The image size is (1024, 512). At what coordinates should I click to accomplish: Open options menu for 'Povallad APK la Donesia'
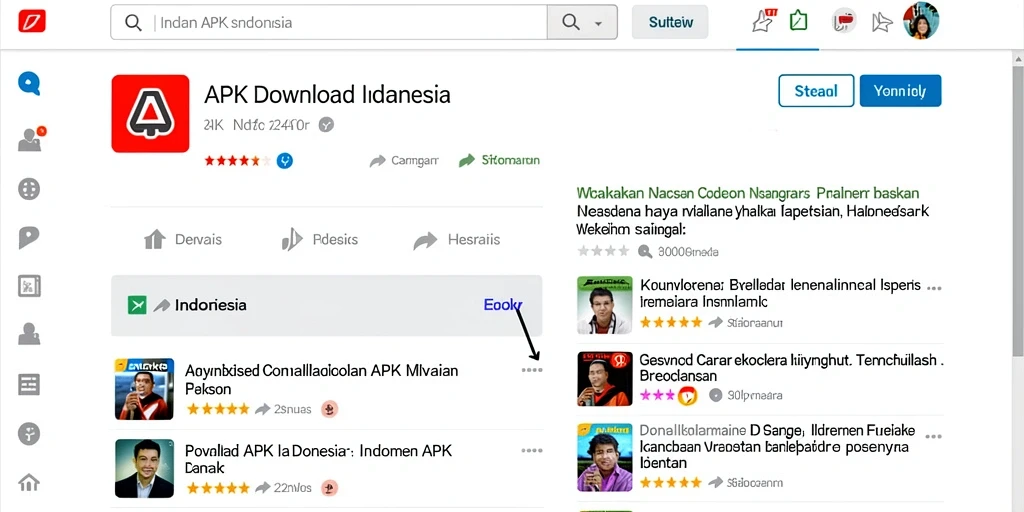pyautogui.click(x=532, y=450)
